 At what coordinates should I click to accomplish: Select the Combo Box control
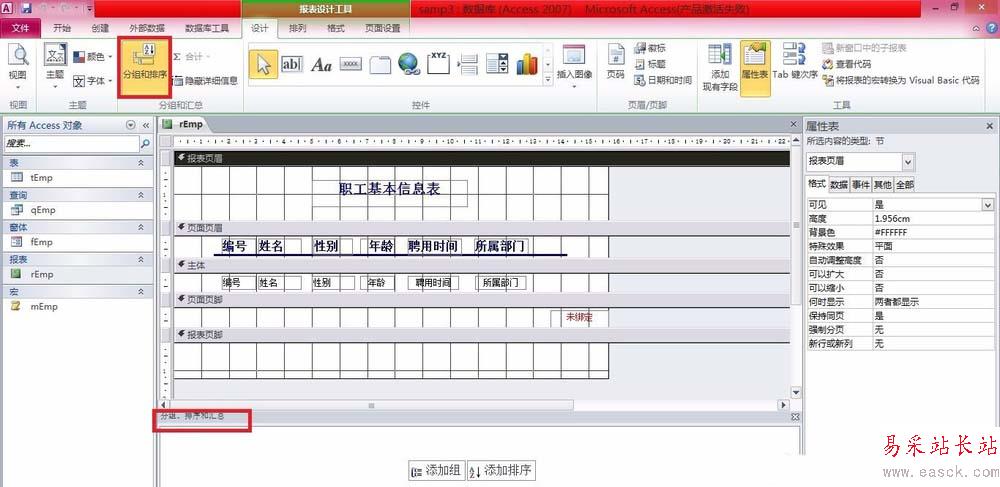click(x=497, y=64)
